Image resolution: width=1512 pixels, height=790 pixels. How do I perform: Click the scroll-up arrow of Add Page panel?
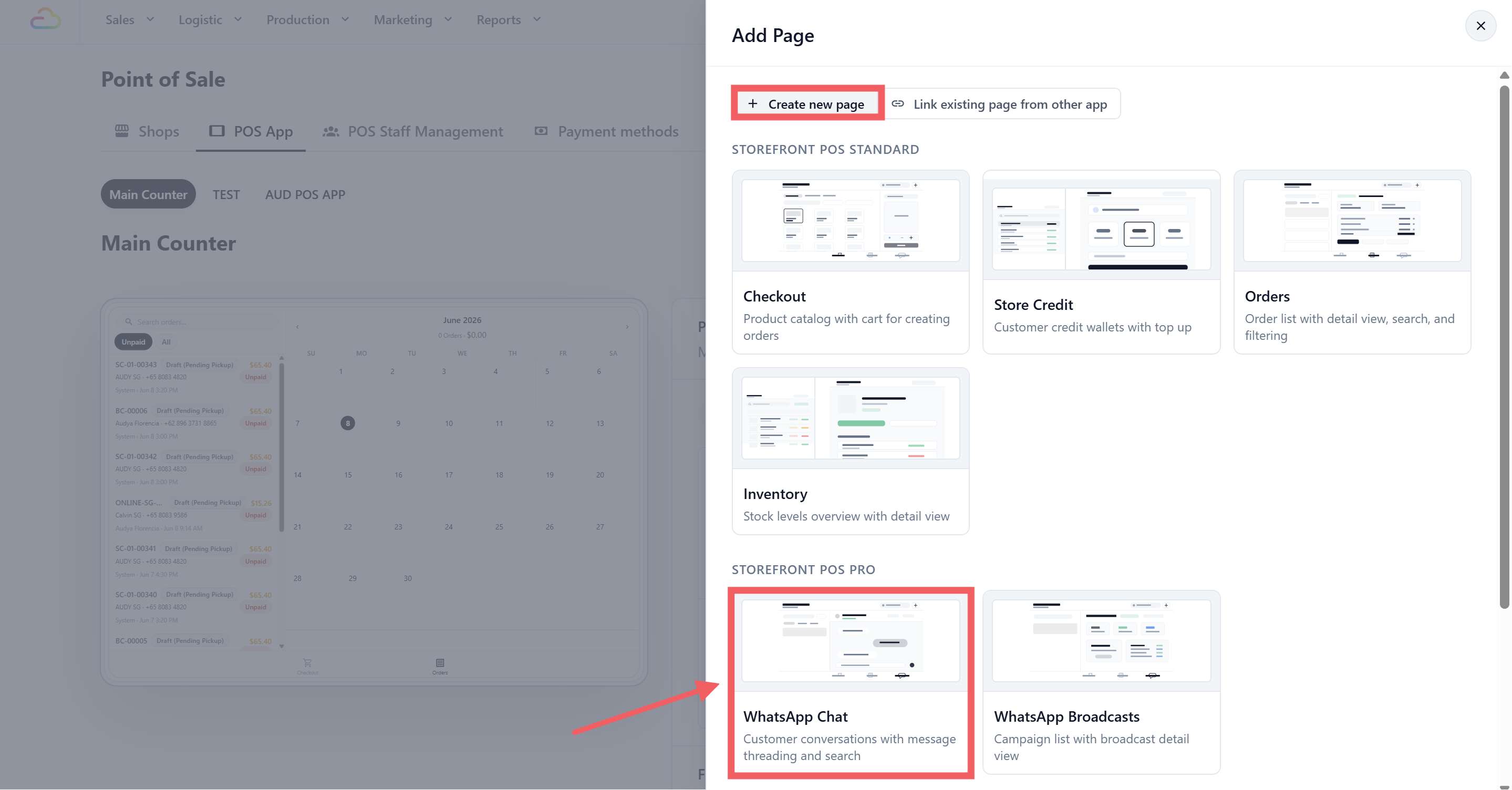[x=1504, y=75]
